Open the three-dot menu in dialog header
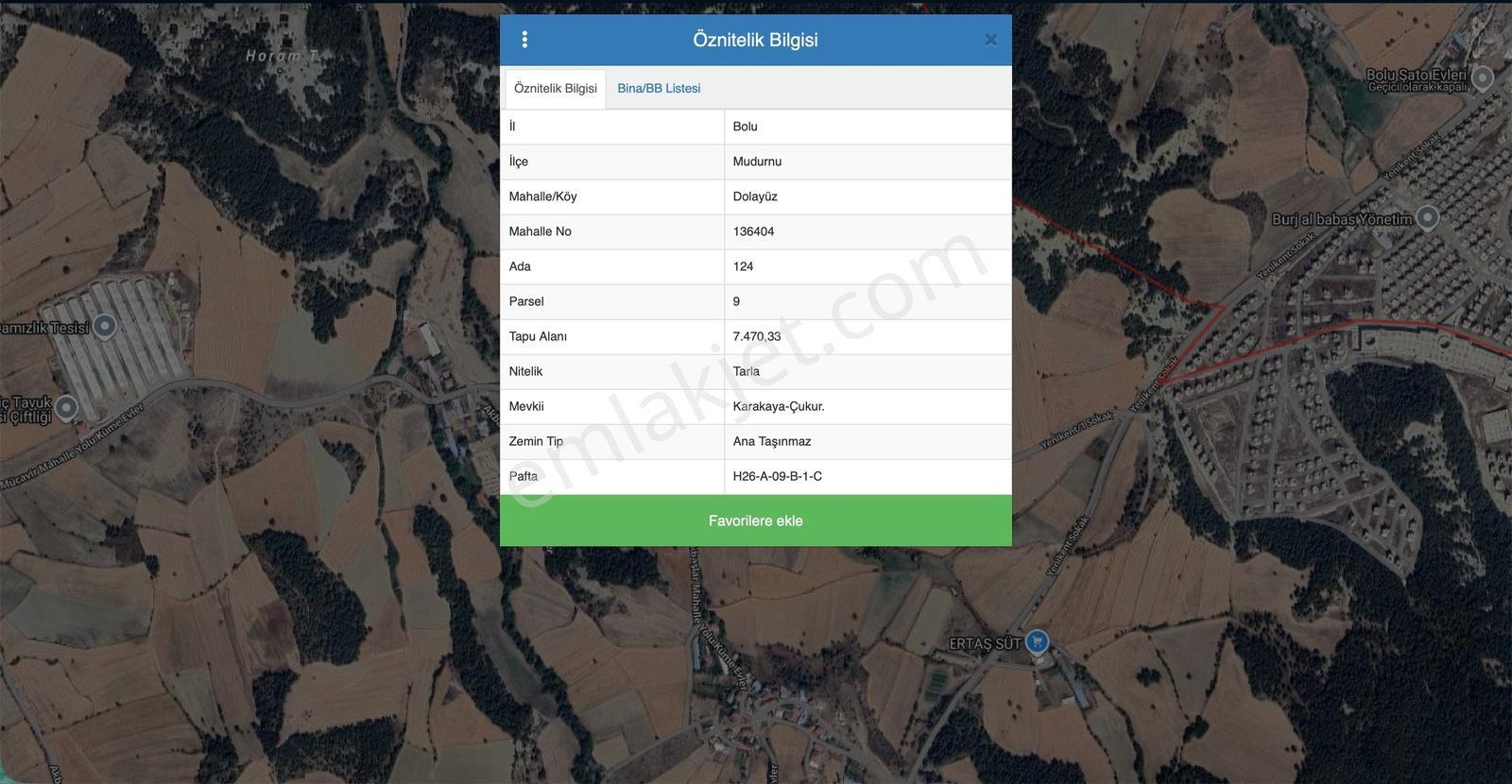This screenshot has width=1512, height=784. click(524, 40)
